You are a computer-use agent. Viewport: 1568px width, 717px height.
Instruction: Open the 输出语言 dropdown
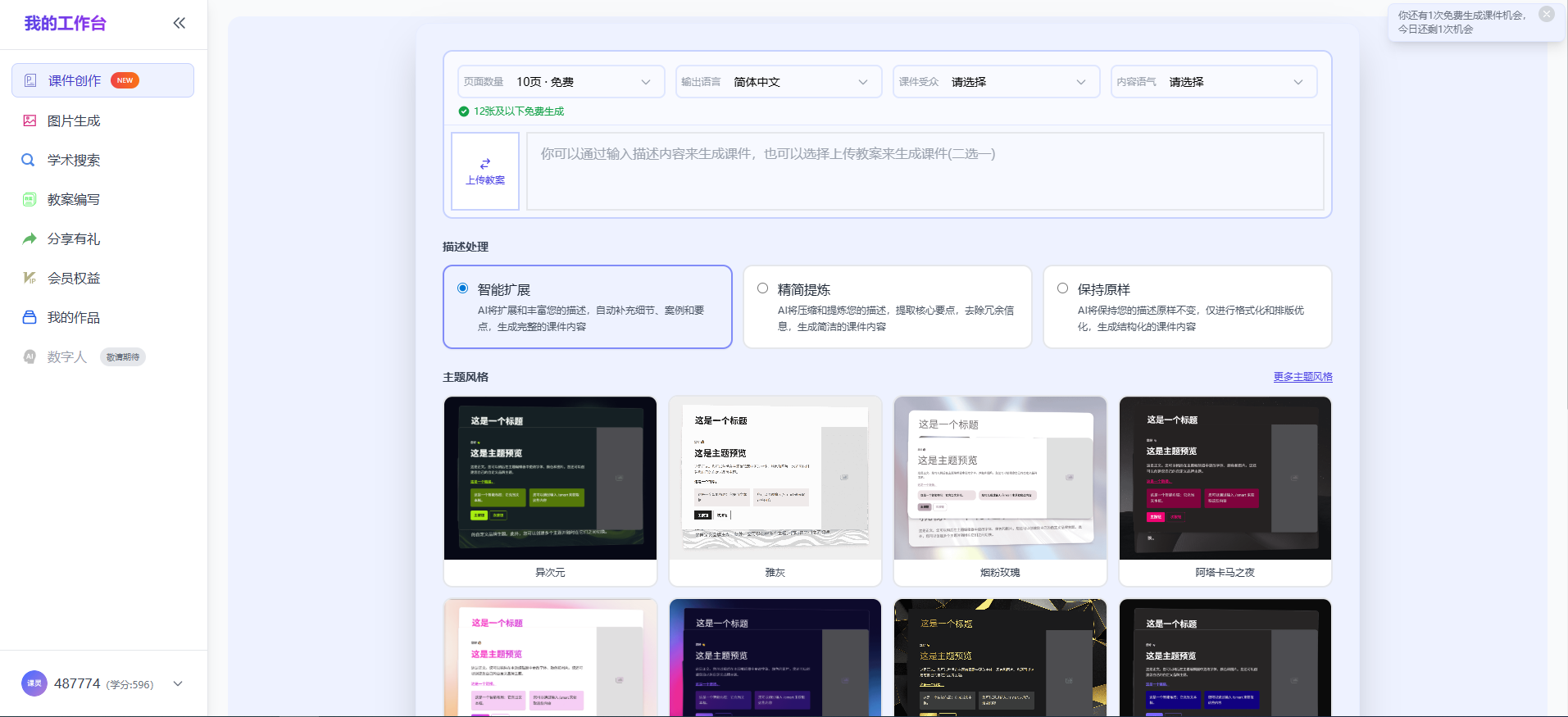778,82
